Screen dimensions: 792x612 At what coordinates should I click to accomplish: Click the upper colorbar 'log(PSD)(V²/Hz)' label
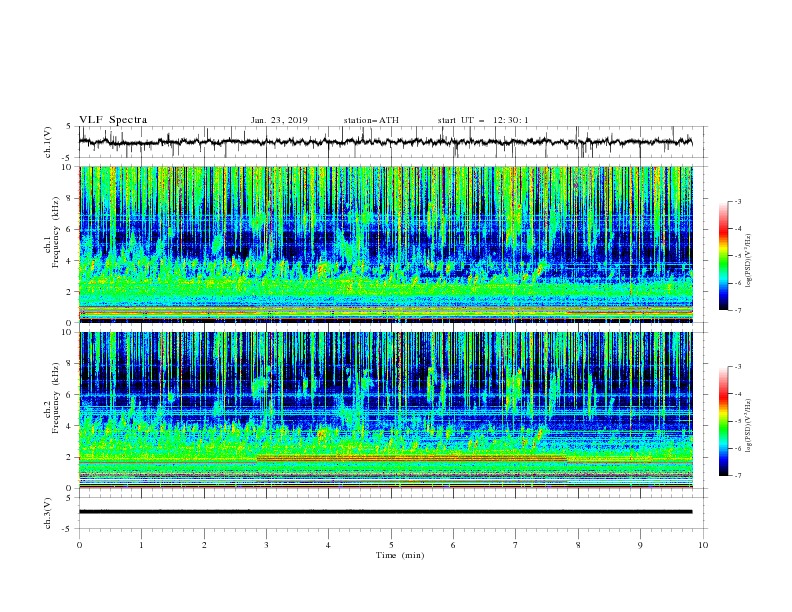(x=749, y=261)
